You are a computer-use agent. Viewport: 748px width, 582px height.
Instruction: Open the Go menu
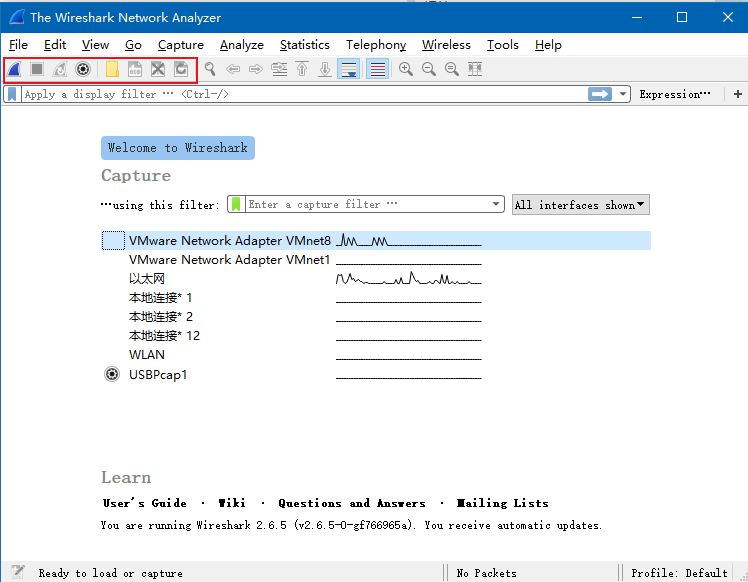tap(133, 45)
